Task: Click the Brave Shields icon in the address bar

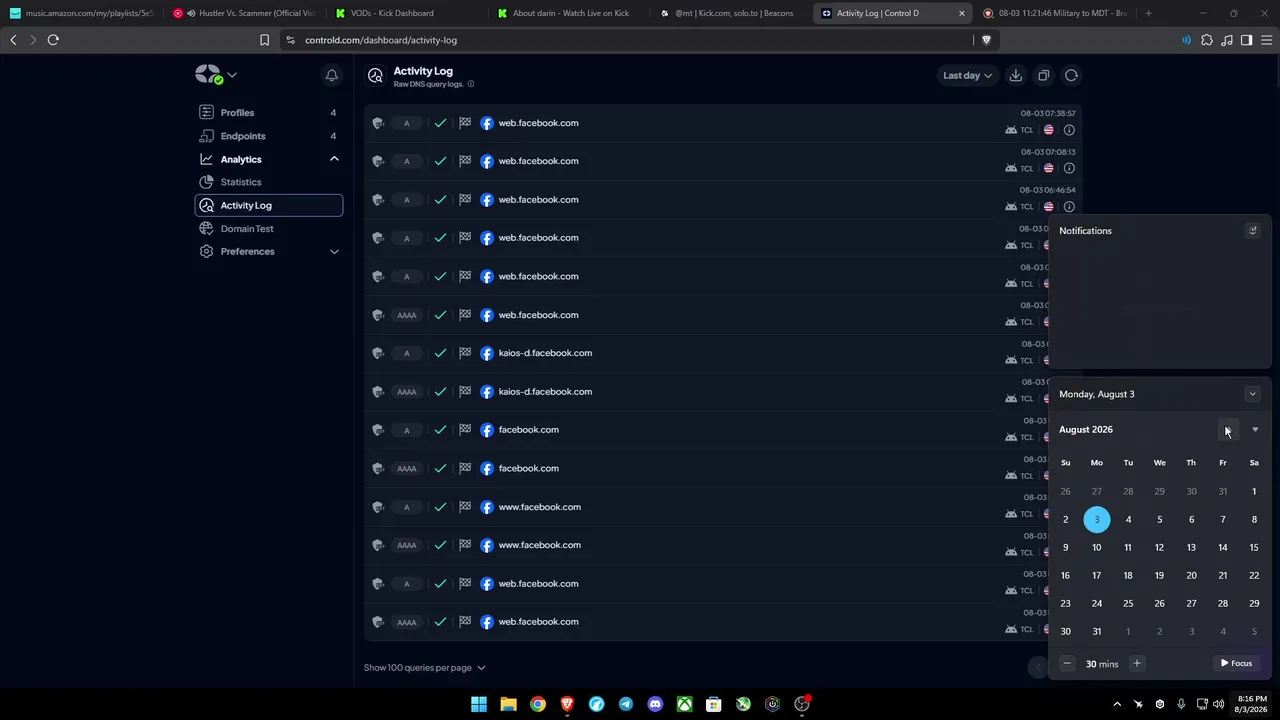Action: tap(986, 40)
